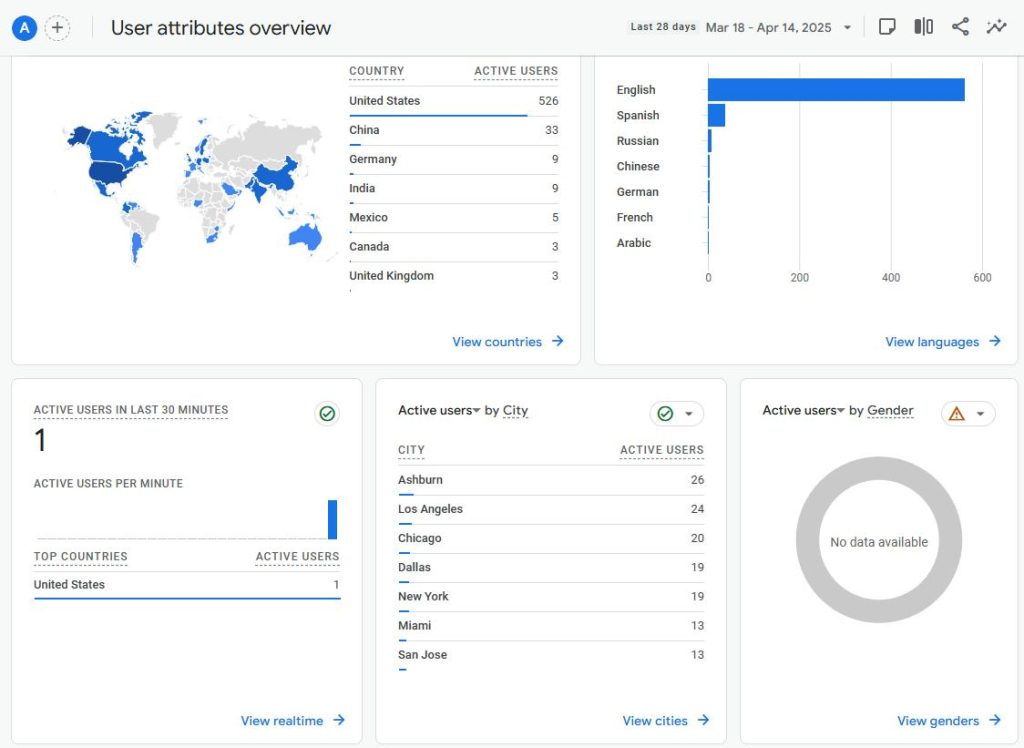Click the View countries link
Screen dimensions: 1024x748
click(x=497, y=342)
